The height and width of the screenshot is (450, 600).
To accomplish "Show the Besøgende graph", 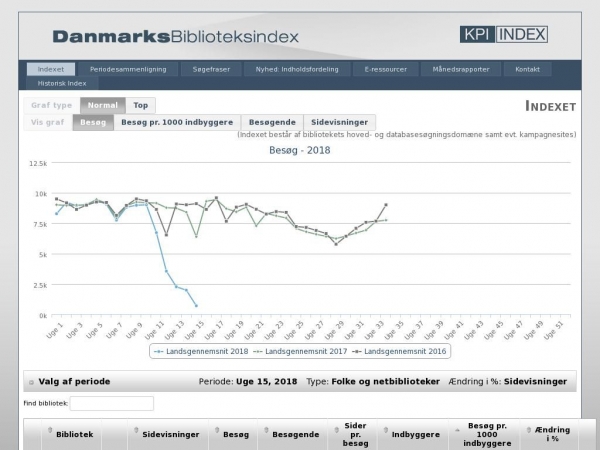I will coord(272,122).
